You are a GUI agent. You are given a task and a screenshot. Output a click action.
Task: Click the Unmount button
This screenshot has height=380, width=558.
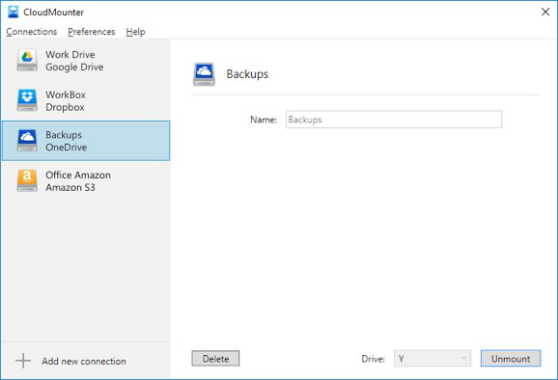click(511, 359)
